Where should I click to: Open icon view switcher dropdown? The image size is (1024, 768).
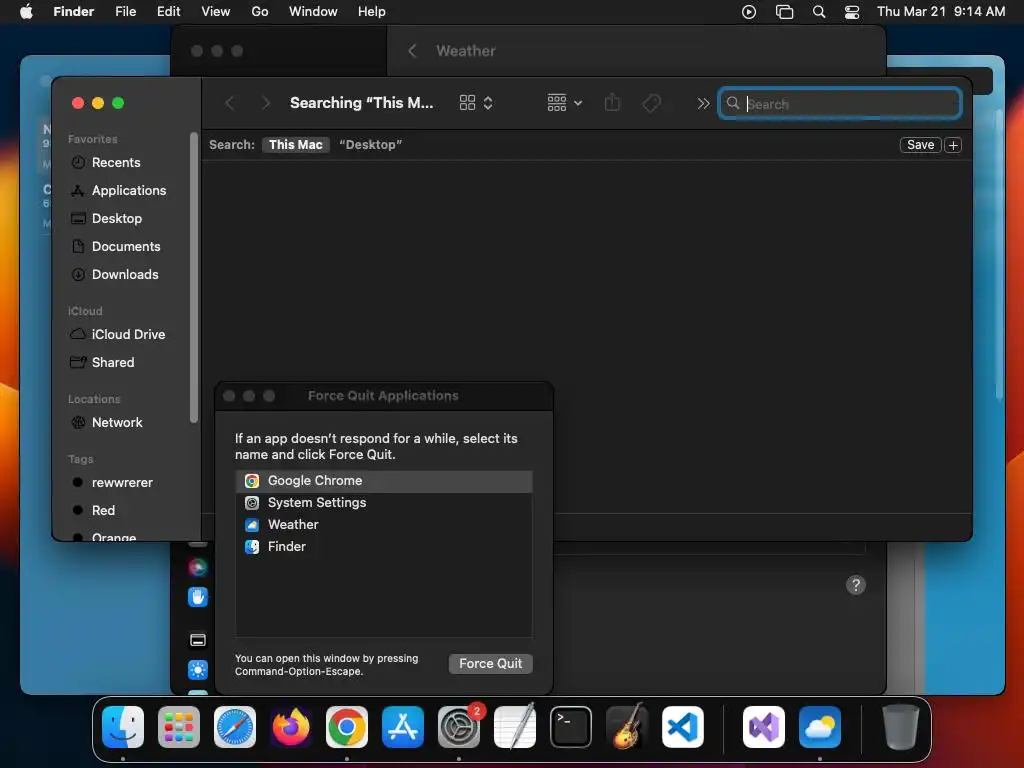point(476,103)
